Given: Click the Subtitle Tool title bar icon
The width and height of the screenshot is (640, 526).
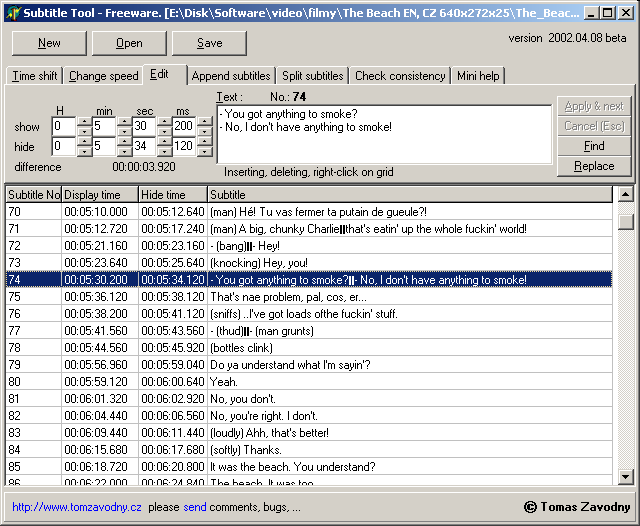Looking at the screenshot, I should point(12,12).
